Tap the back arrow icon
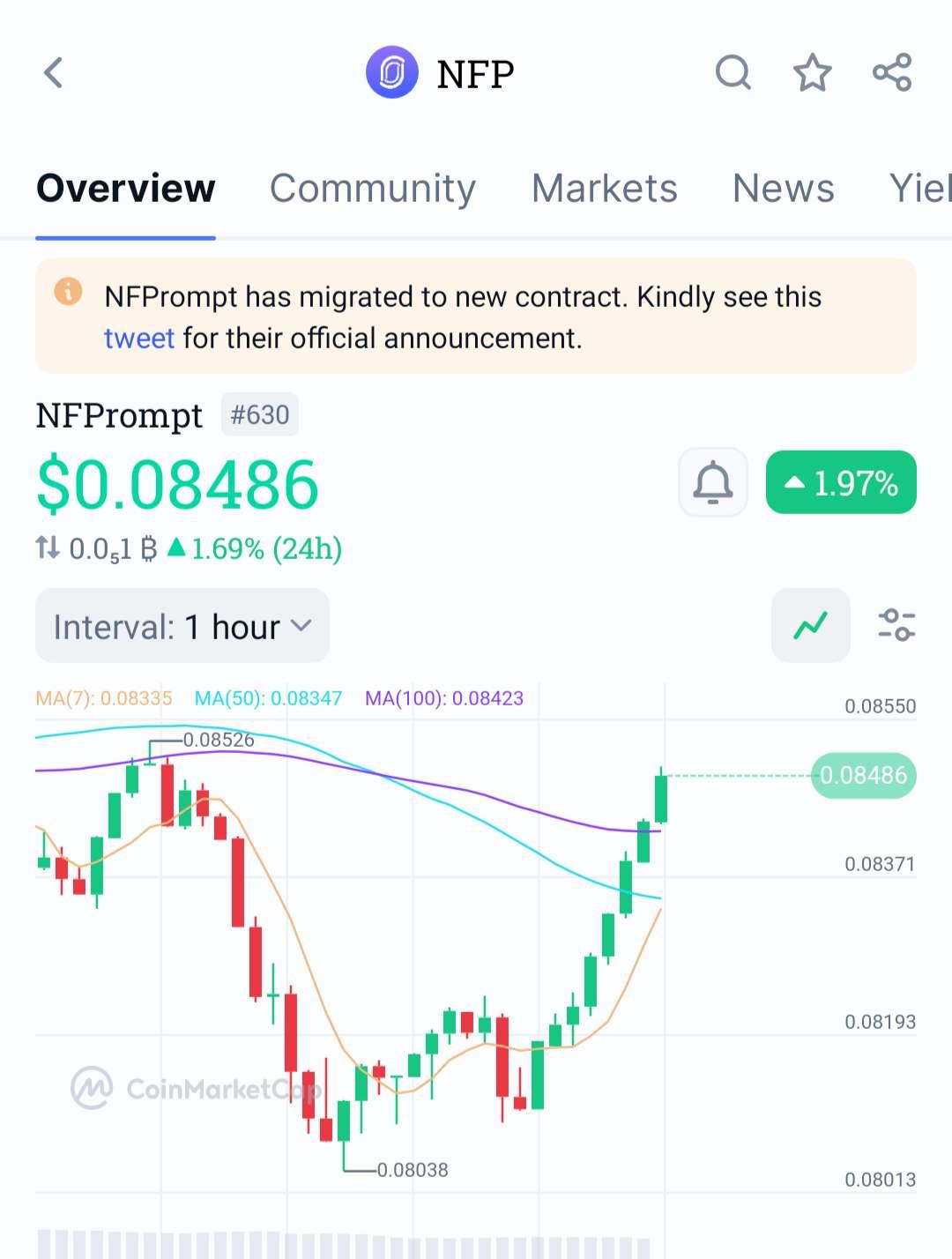952x1259 pixels. [x=54, y=73]
